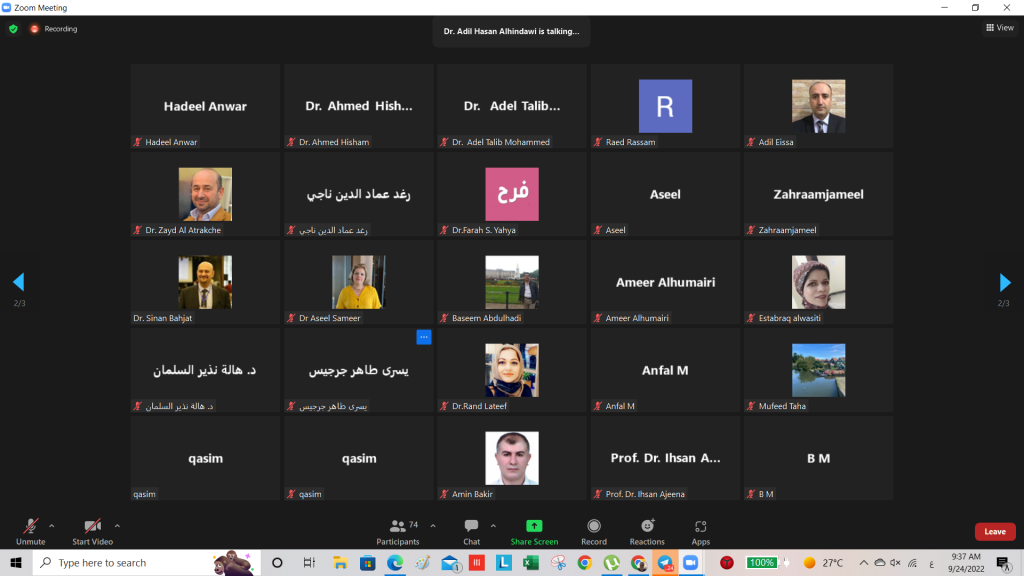1024x576 pixels.
Task: Open Excel from the taskbar
Action: coord(530,563)
